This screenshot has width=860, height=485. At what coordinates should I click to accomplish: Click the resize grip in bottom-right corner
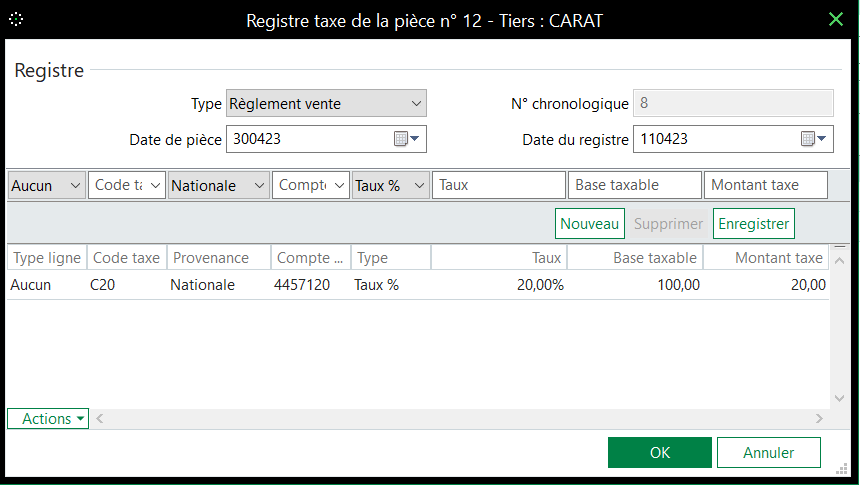tap(840, 464)
